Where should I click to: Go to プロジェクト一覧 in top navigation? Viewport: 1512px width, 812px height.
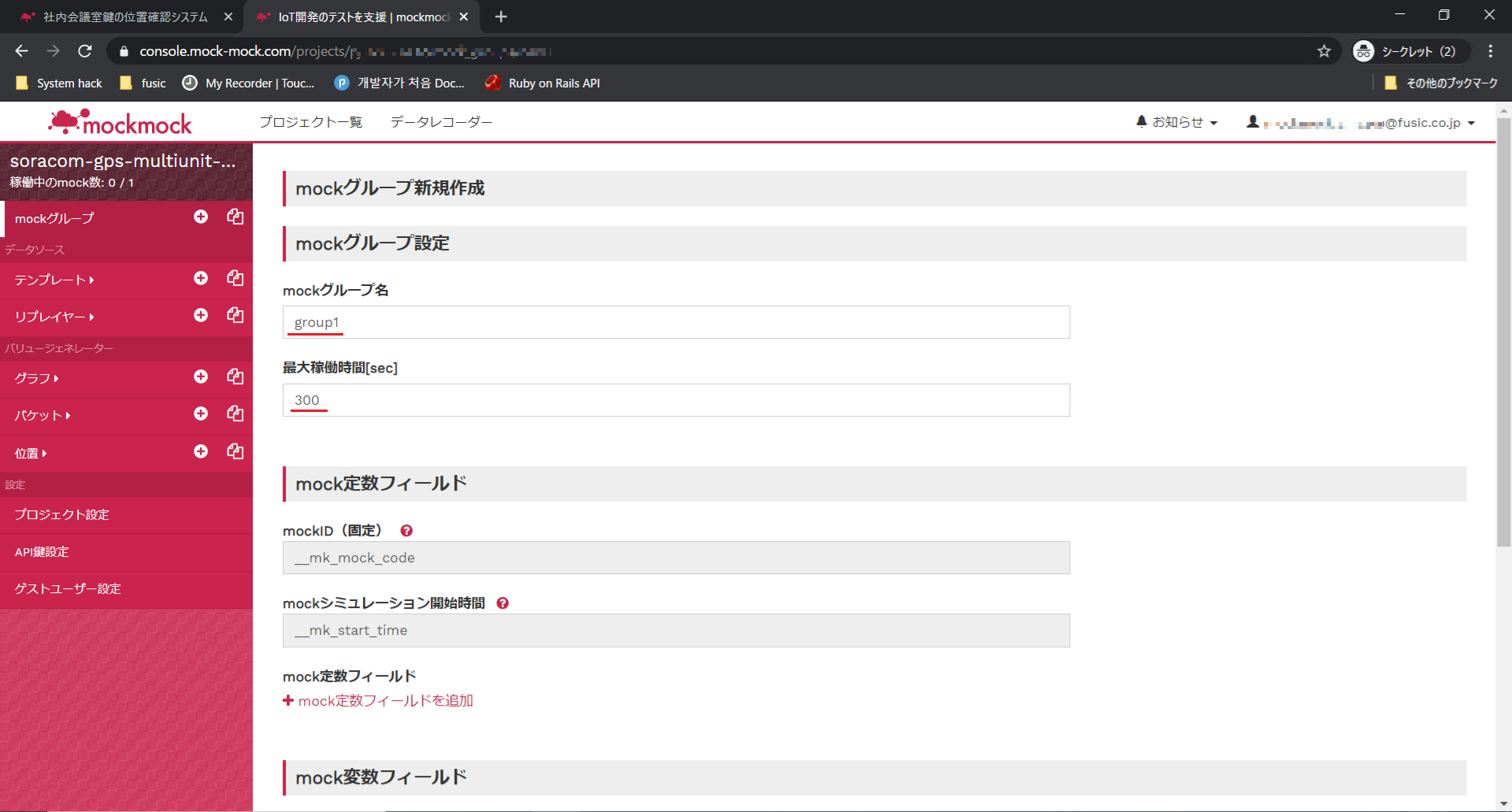point(310,122)
